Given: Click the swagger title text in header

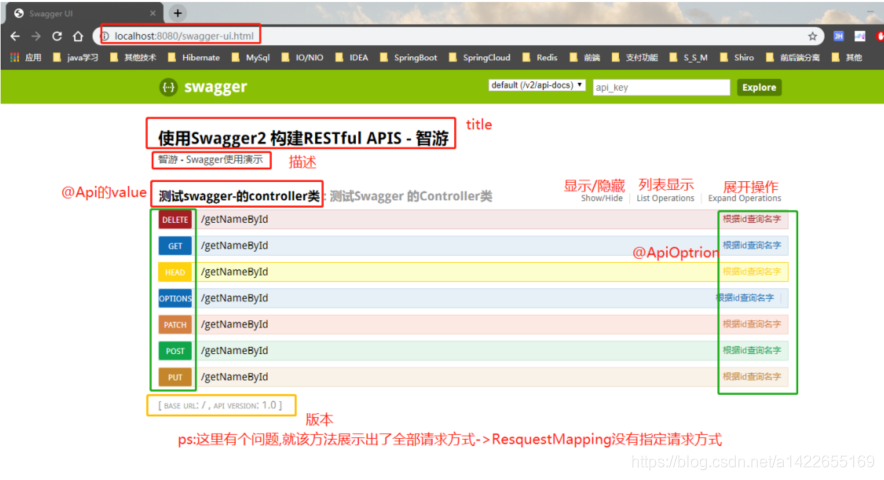Looking at the screenshot, I should click(x=215, y=87).
